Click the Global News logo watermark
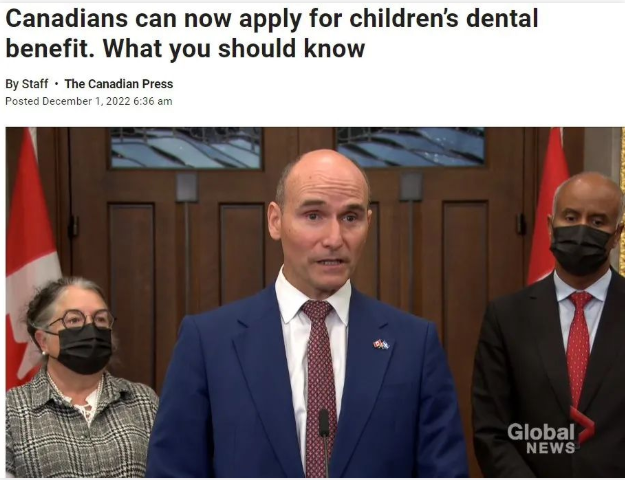This screenshot has width=625, height=480. 551,431
